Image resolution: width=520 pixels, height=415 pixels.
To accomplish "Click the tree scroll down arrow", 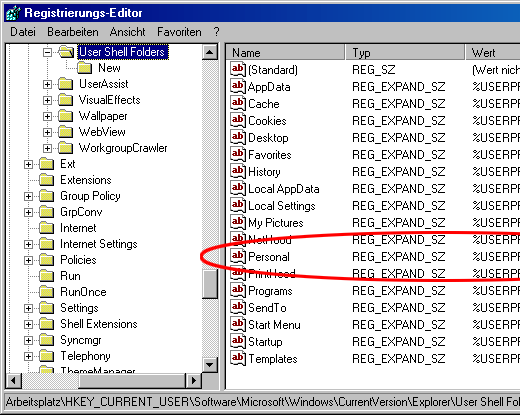I will point(210,365).
